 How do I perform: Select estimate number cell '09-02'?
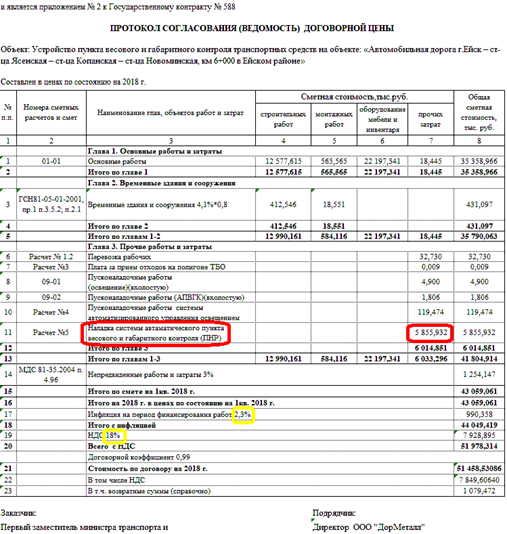51,298
